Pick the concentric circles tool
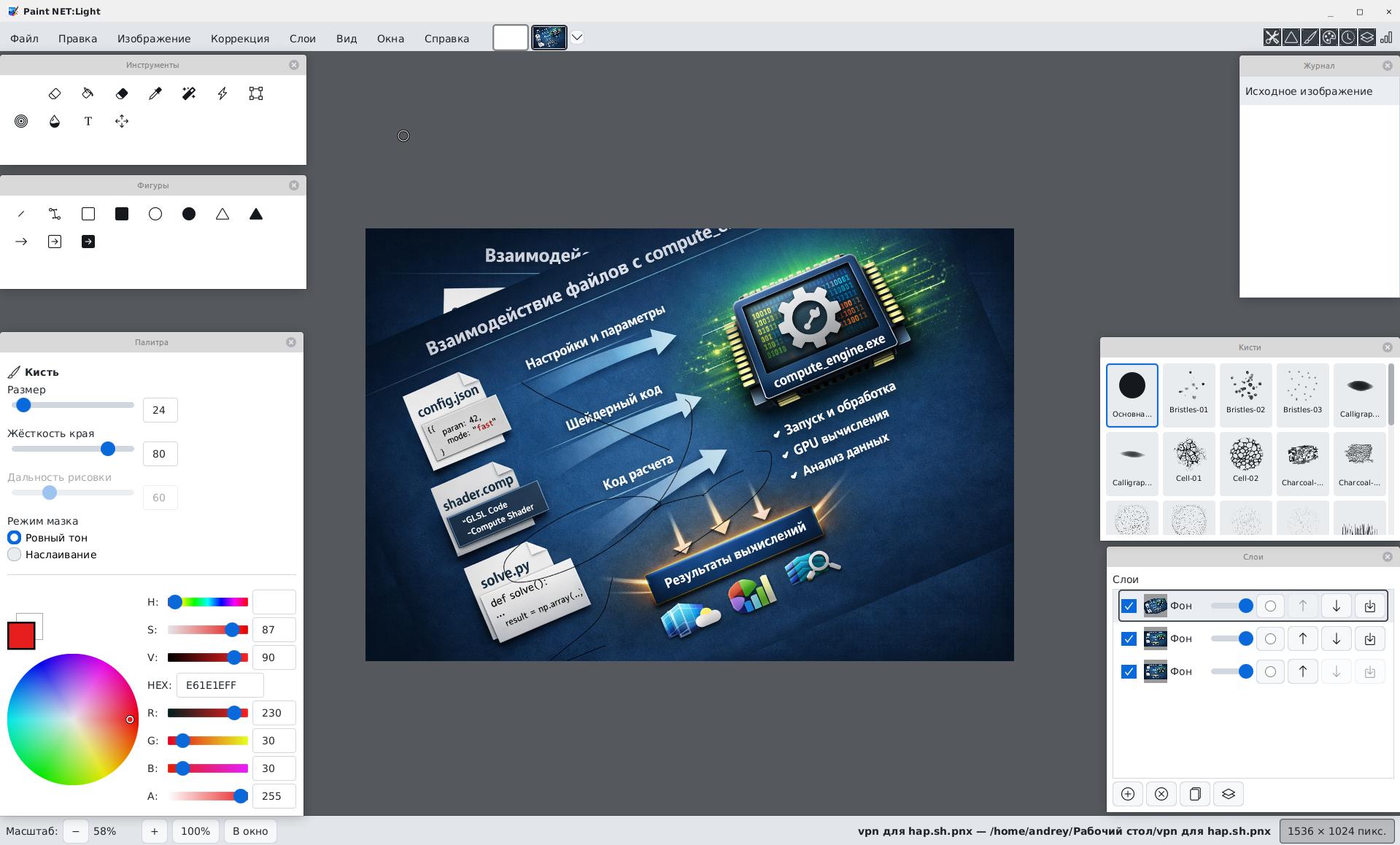1400x845 pixels. pos(21,121)
